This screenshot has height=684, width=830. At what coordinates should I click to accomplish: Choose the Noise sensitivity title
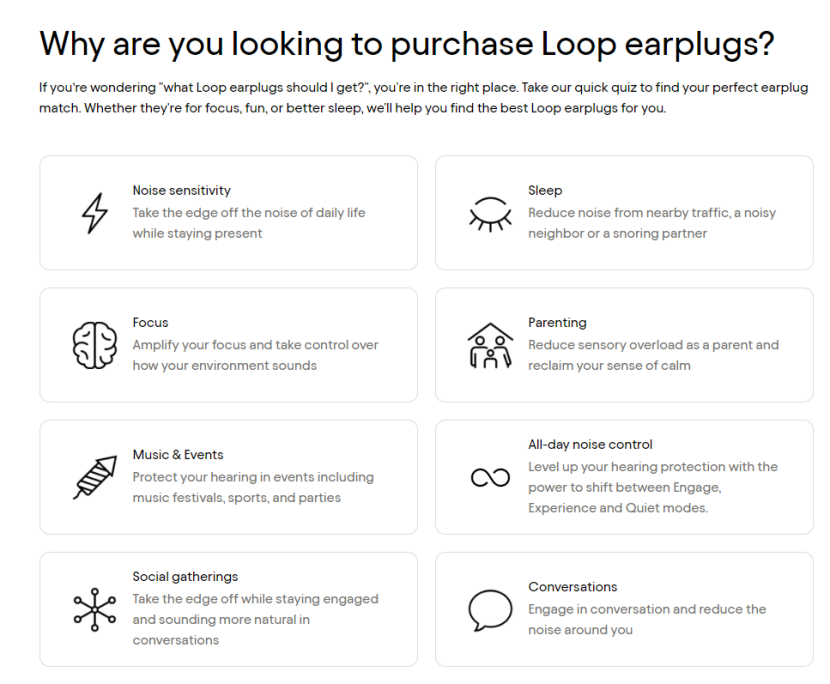(x=182, y=190)
